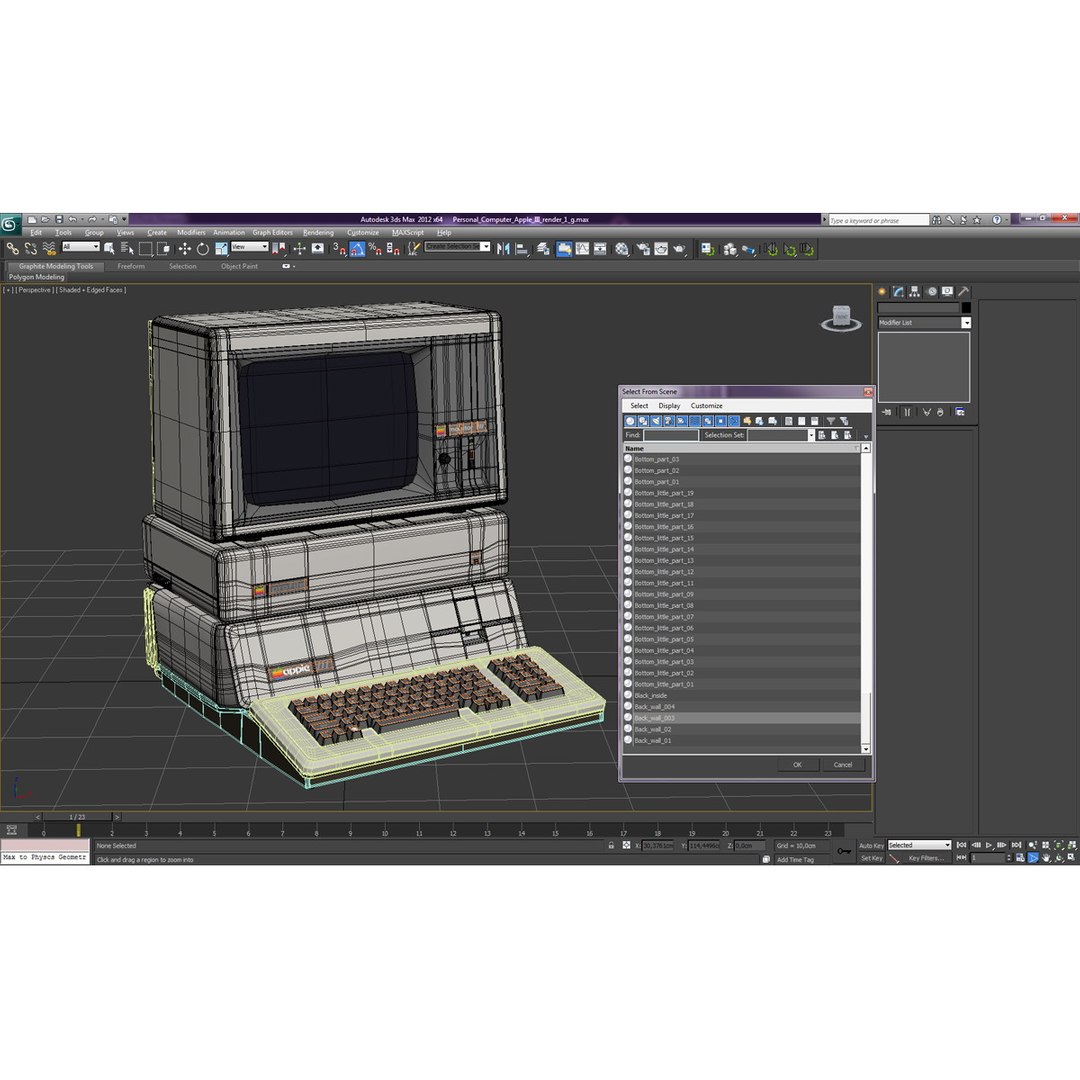Click the Align tool icon
The image size is (1080, 1080).
click(x=522, y=249)
